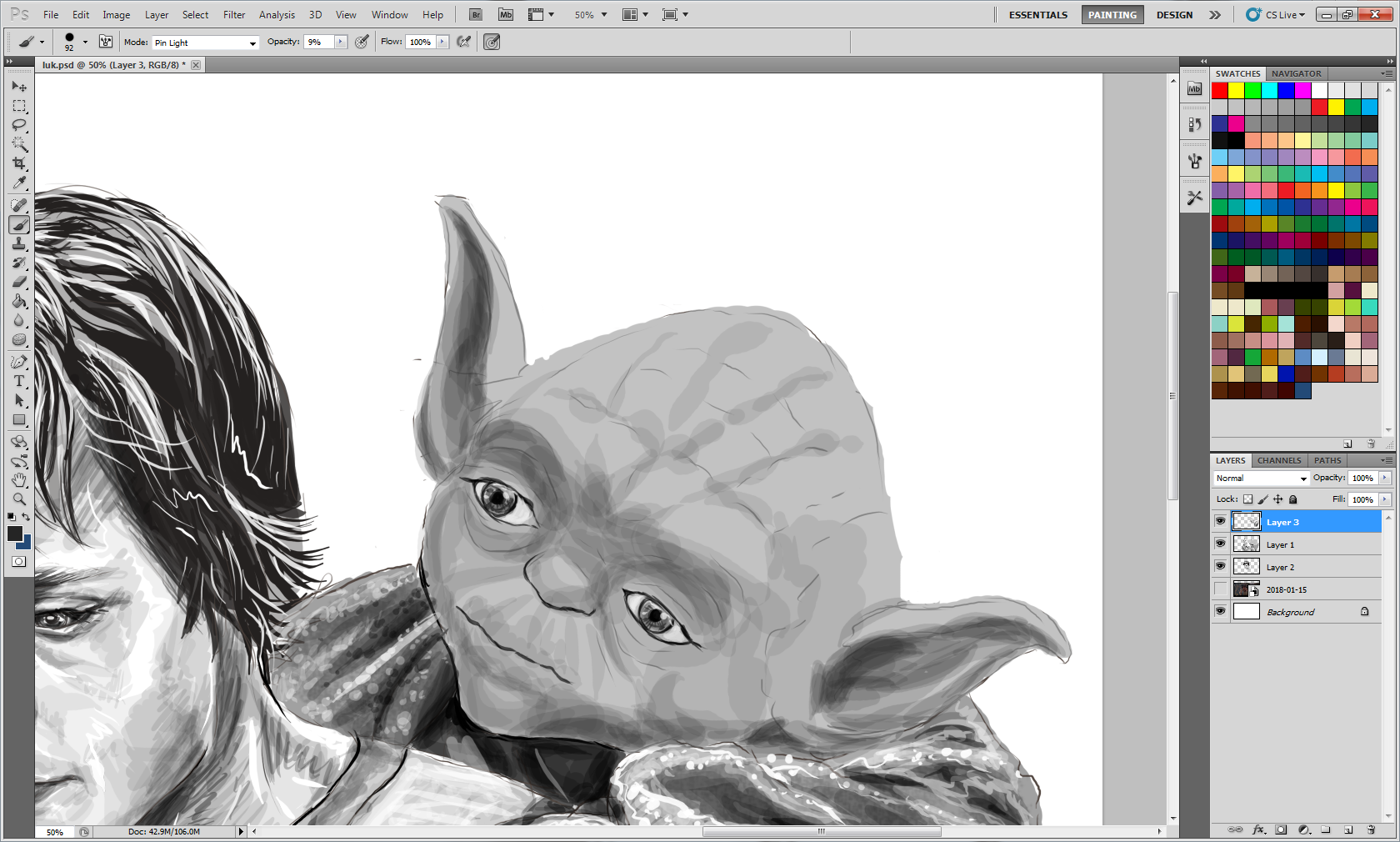
Task: Select the Rectangular Marquee tool
Action: tap(19, 106)
